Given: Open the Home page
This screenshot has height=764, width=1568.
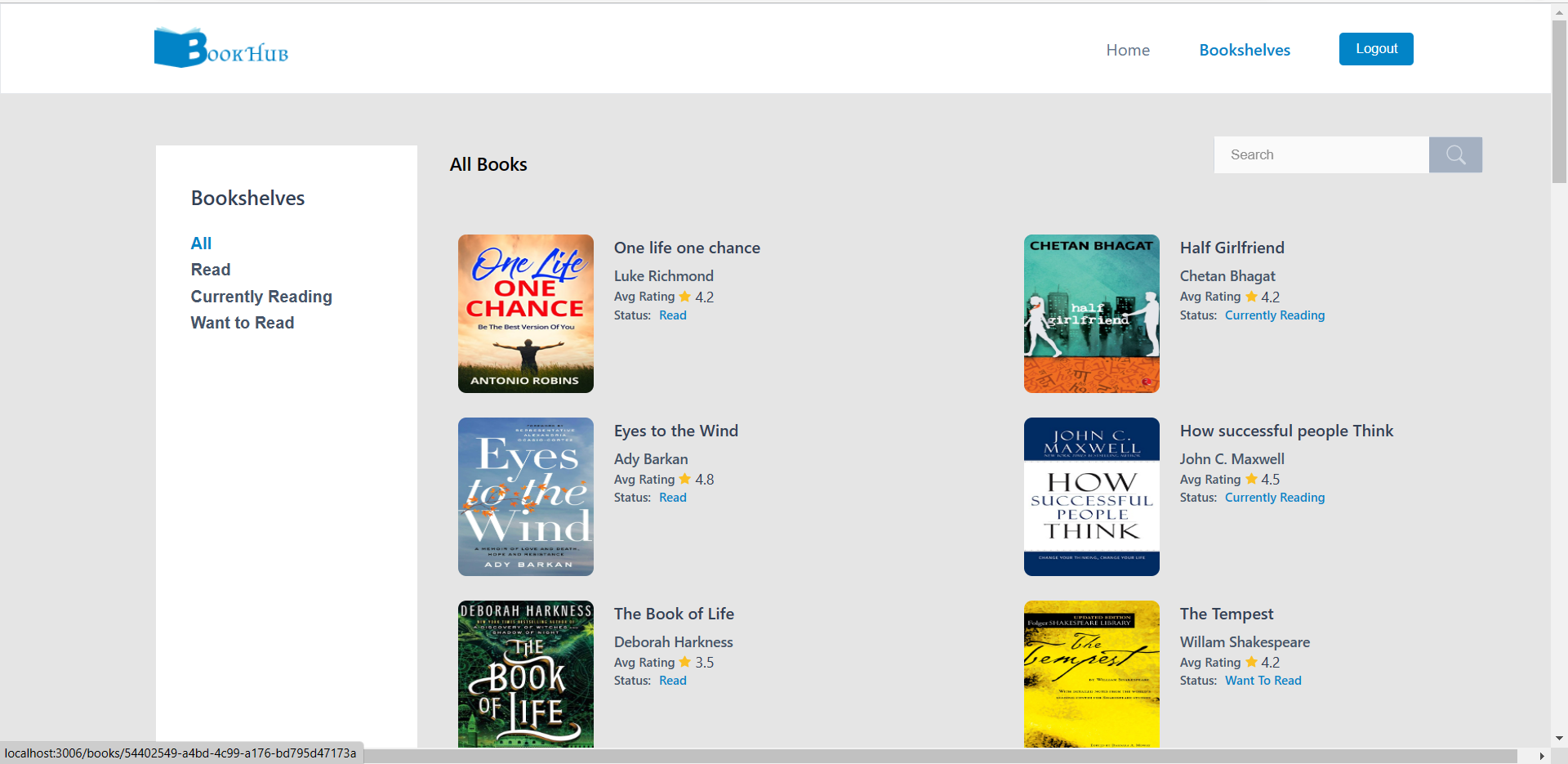Looking at the screenshot, I should pyautogui.click(x=1128, y=50).
